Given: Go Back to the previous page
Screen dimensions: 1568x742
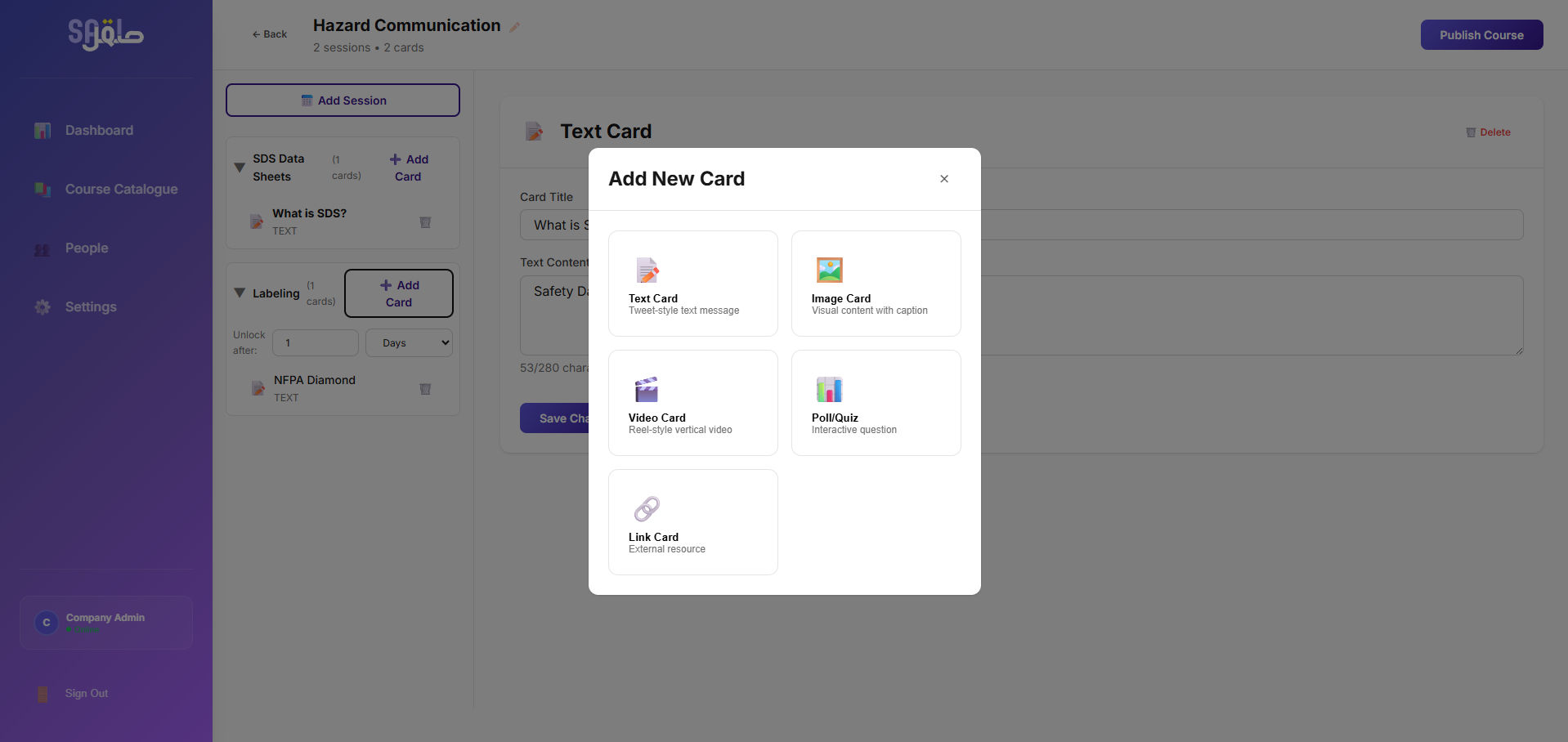Looking at the screenshot, I should [270, 34].
